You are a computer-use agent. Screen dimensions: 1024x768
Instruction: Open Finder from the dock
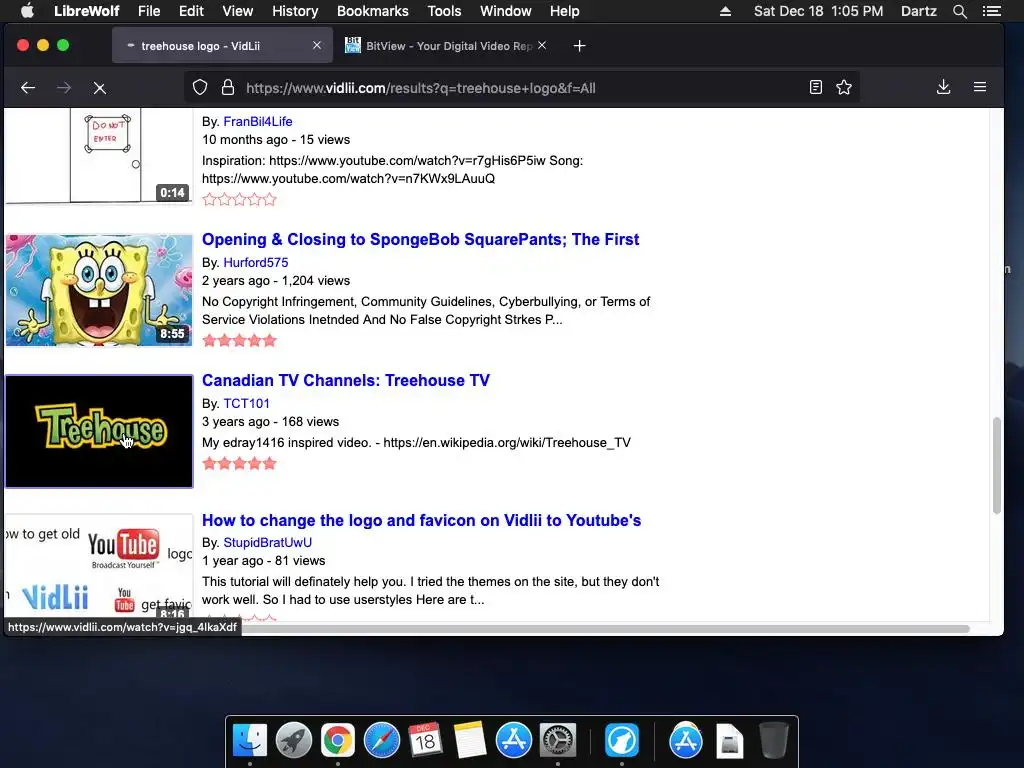249,741
